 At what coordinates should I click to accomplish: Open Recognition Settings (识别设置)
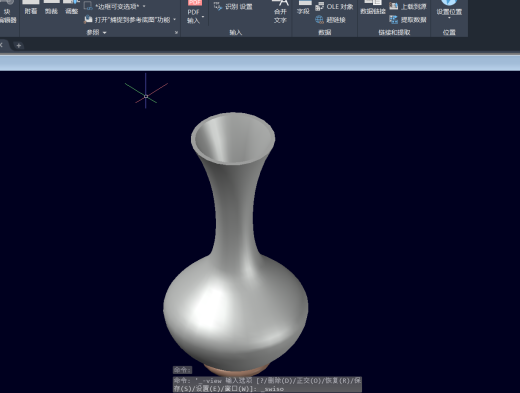(233, 7)
